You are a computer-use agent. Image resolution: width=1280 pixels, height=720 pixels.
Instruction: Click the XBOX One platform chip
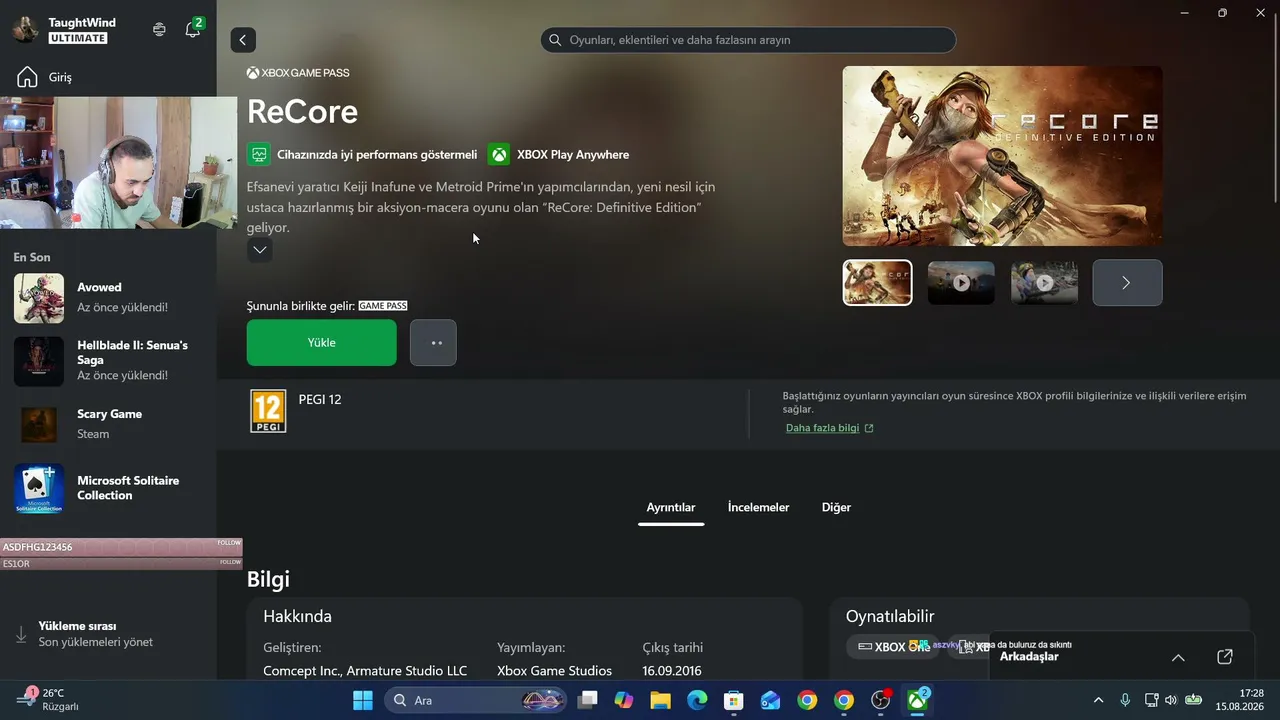tap(893, 647)
